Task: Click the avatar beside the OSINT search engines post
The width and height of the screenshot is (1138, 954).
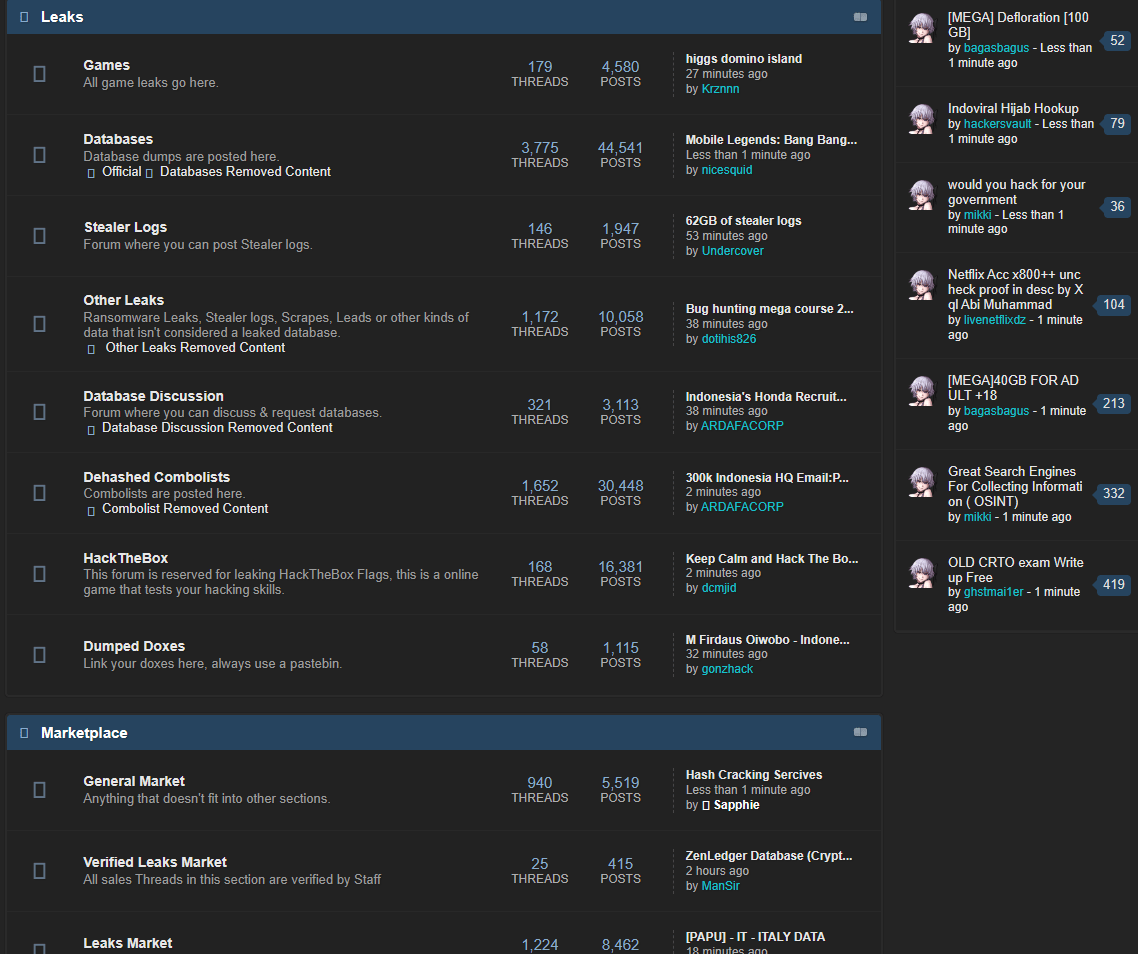Action: (x=921, y=483)
